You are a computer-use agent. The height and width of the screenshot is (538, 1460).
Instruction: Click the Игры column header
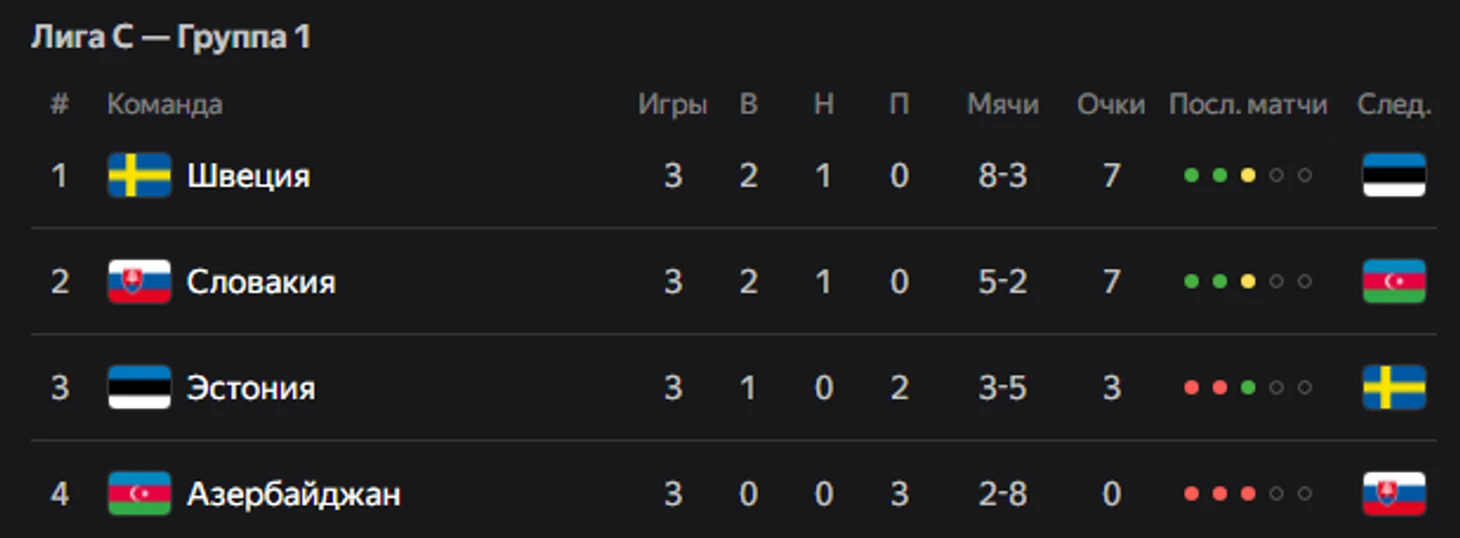(673, 105)
